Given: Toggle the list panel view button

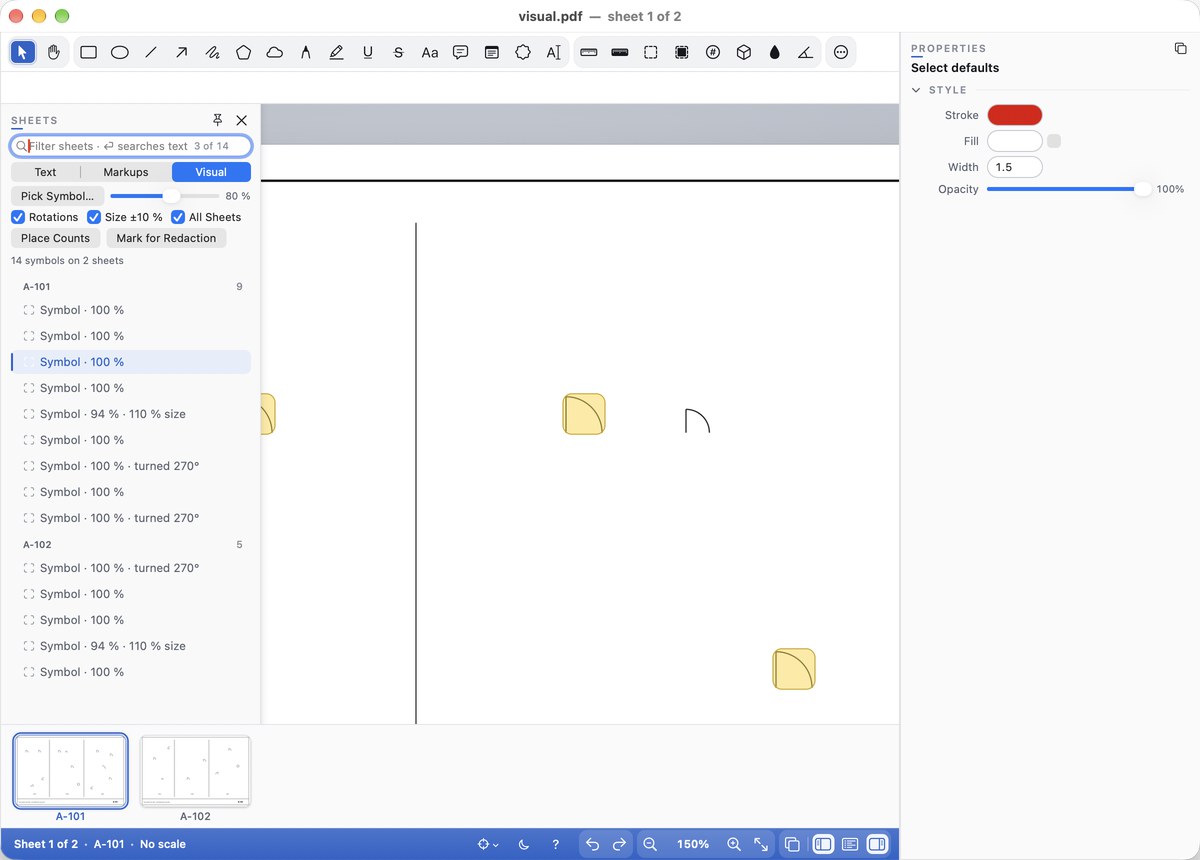Looking at the screenshot, I should pyautogui.click(x=850, y=844).
